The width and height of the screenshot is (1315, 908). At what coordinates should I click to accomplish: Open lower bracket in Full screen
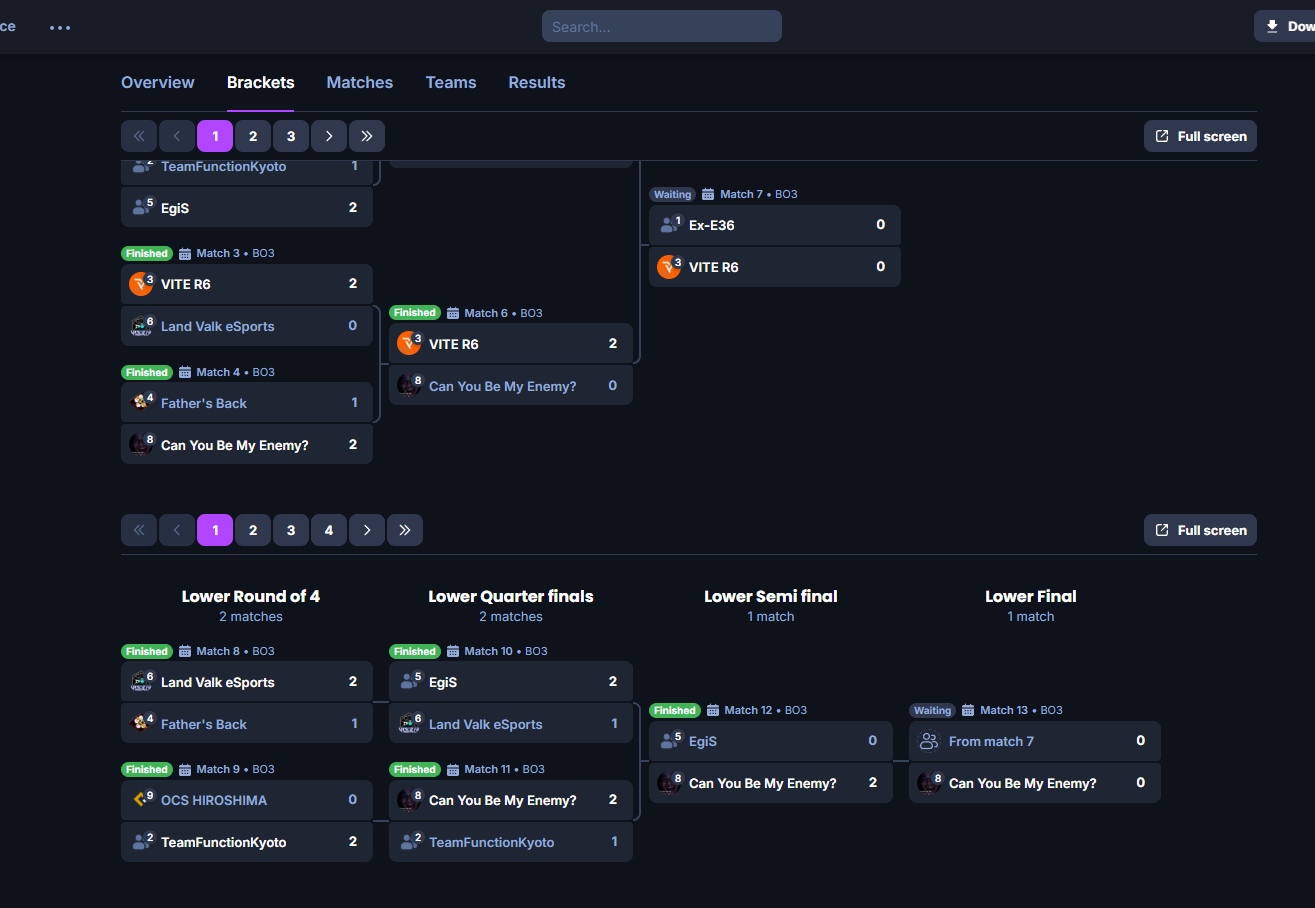(x=1200, y=530)
